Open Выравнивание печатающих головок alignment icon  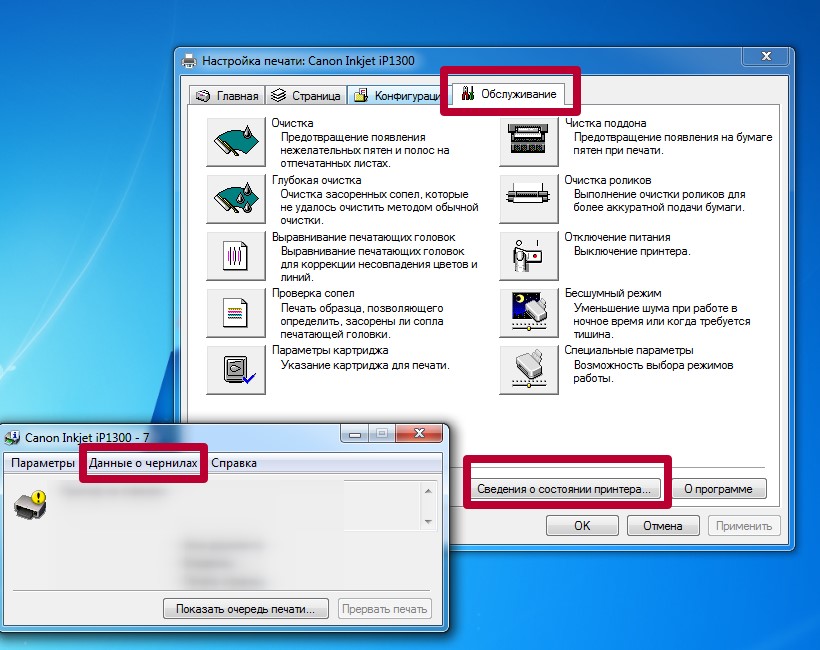tap(234, 256)
